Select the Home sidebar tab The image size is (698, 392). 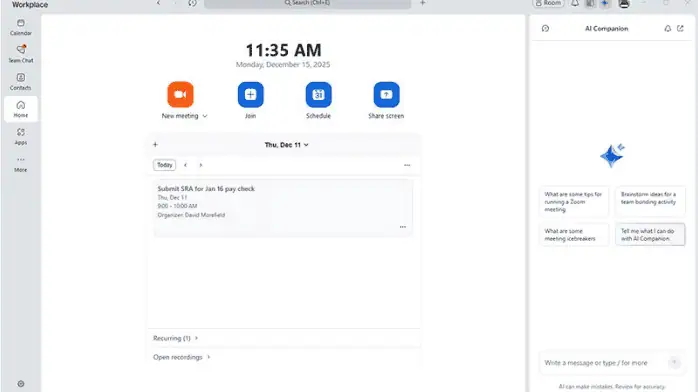click(x=20, y=109)
